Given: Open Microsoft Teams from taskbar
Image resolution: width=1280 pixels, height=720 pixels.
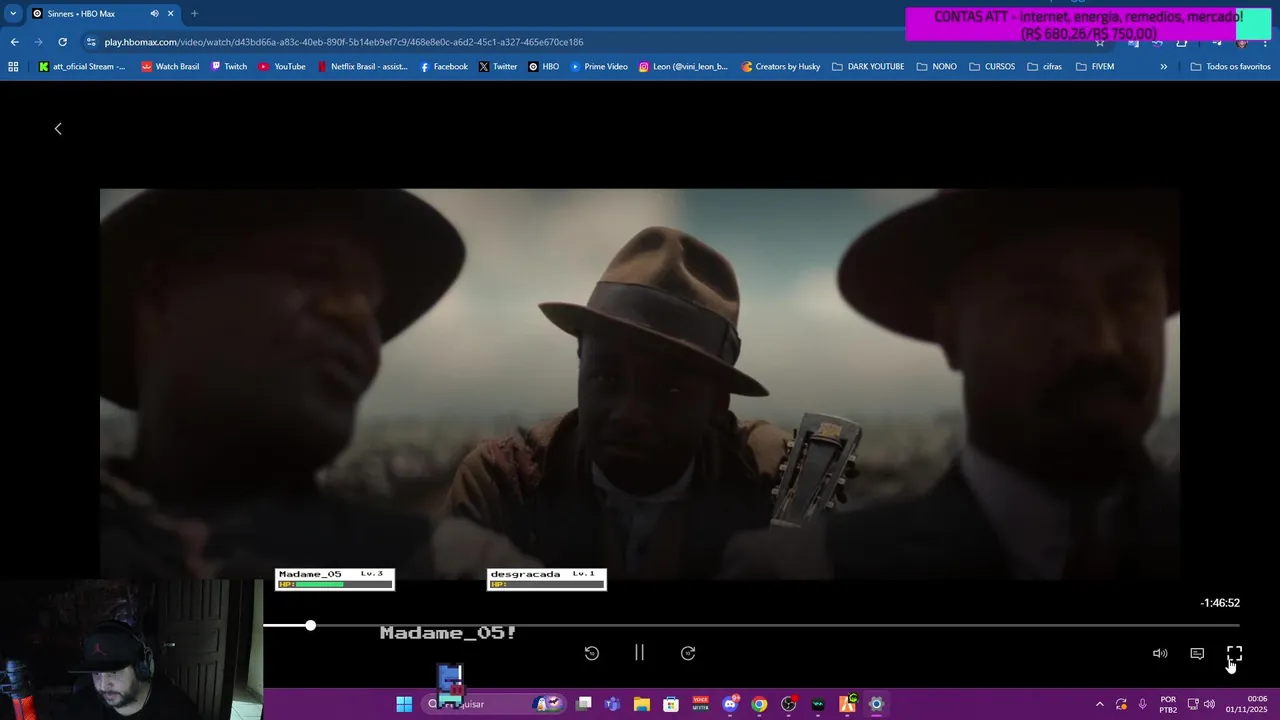Looking at the screenshot, I should 612,704.
